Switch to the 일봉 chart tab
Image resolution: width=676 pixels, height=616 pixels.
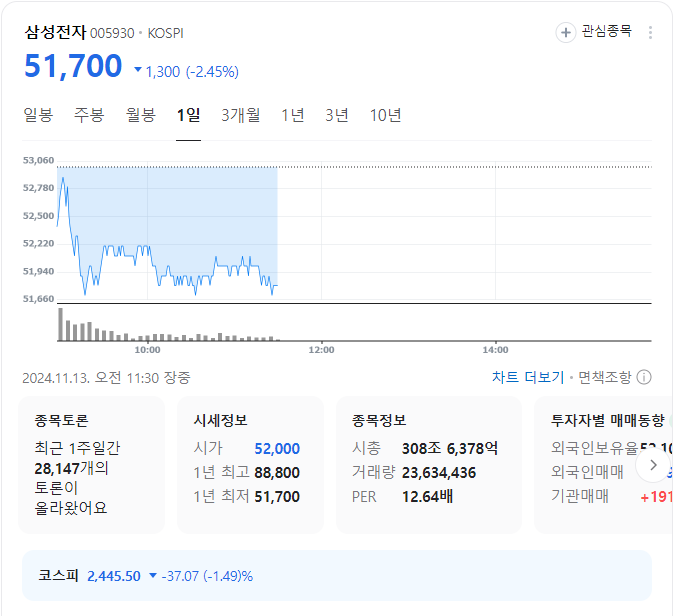pyautogui.click(x=38, y=115)
